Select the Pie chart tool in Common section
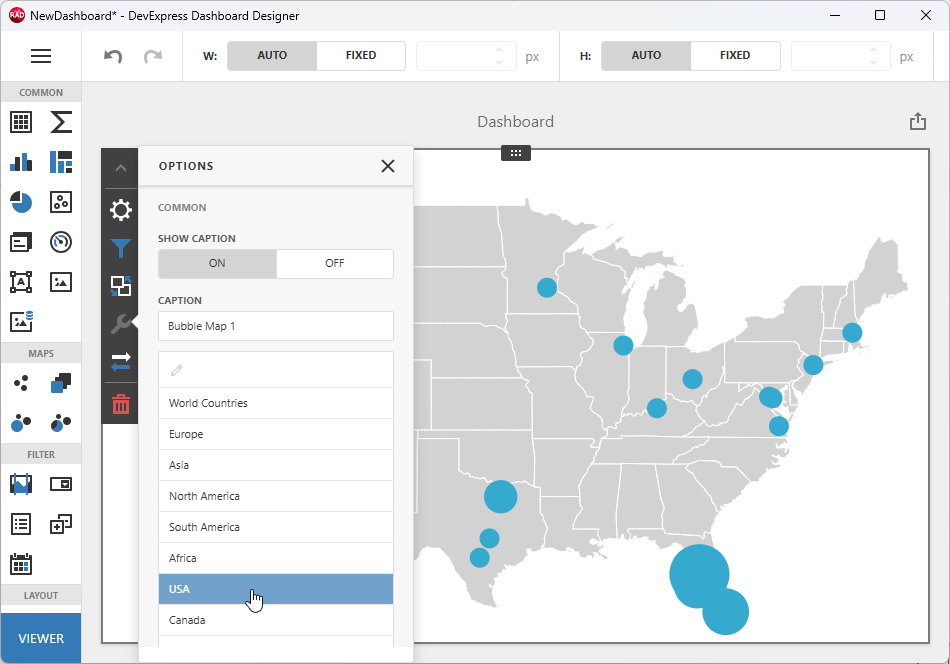 point(22,202)
